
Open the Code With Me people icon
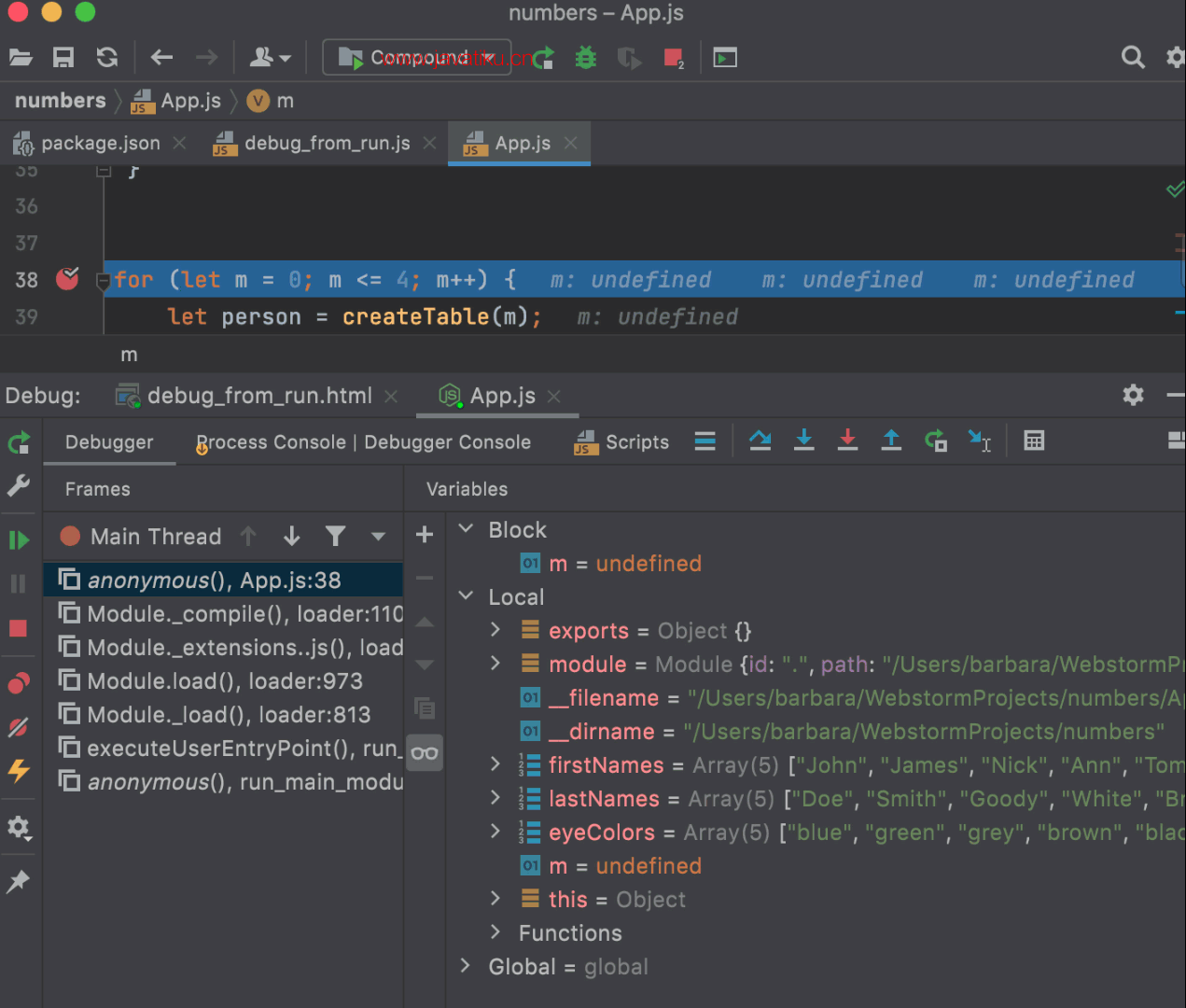pyautogui.click(x=270, y=58)
